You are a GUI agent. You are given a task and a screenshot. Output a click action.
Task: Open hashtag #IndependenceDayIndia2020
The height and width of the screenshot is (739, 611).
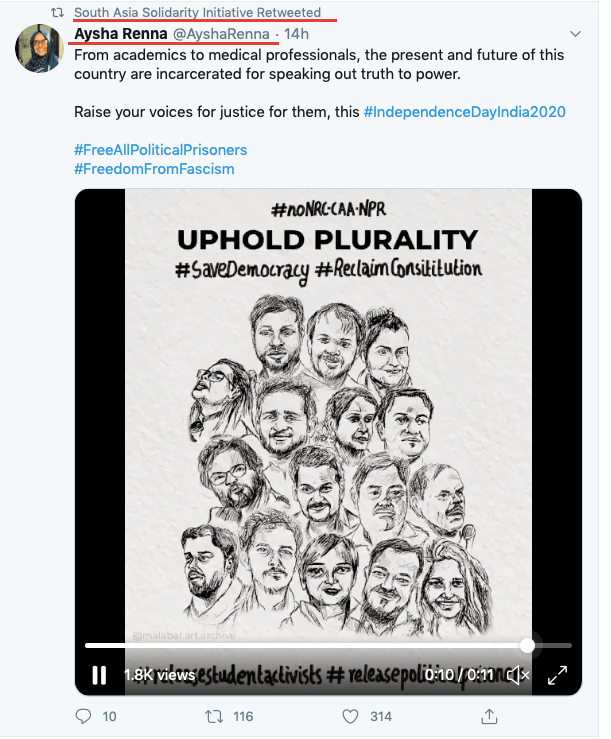[x=464, y=111]
